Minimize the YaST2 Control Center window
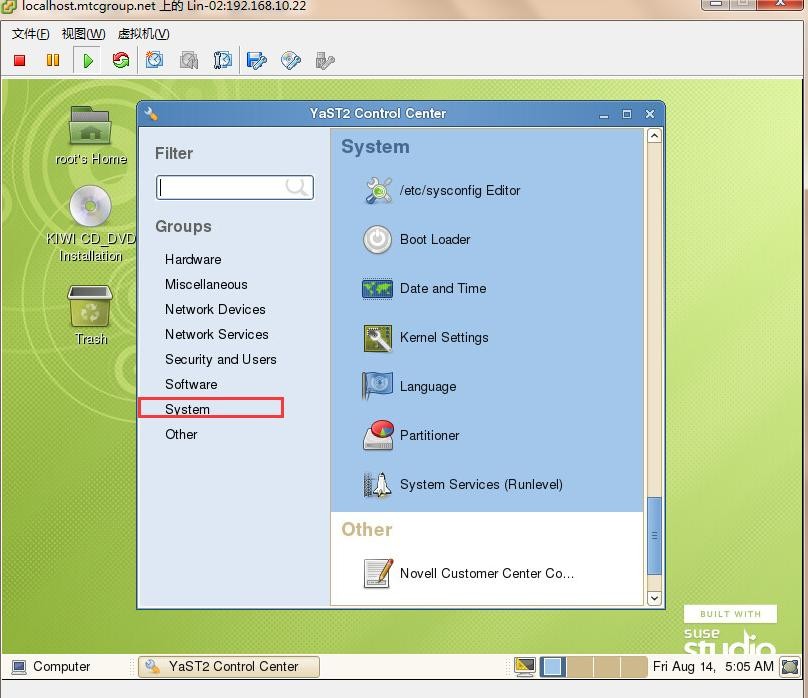 [604, 114]
